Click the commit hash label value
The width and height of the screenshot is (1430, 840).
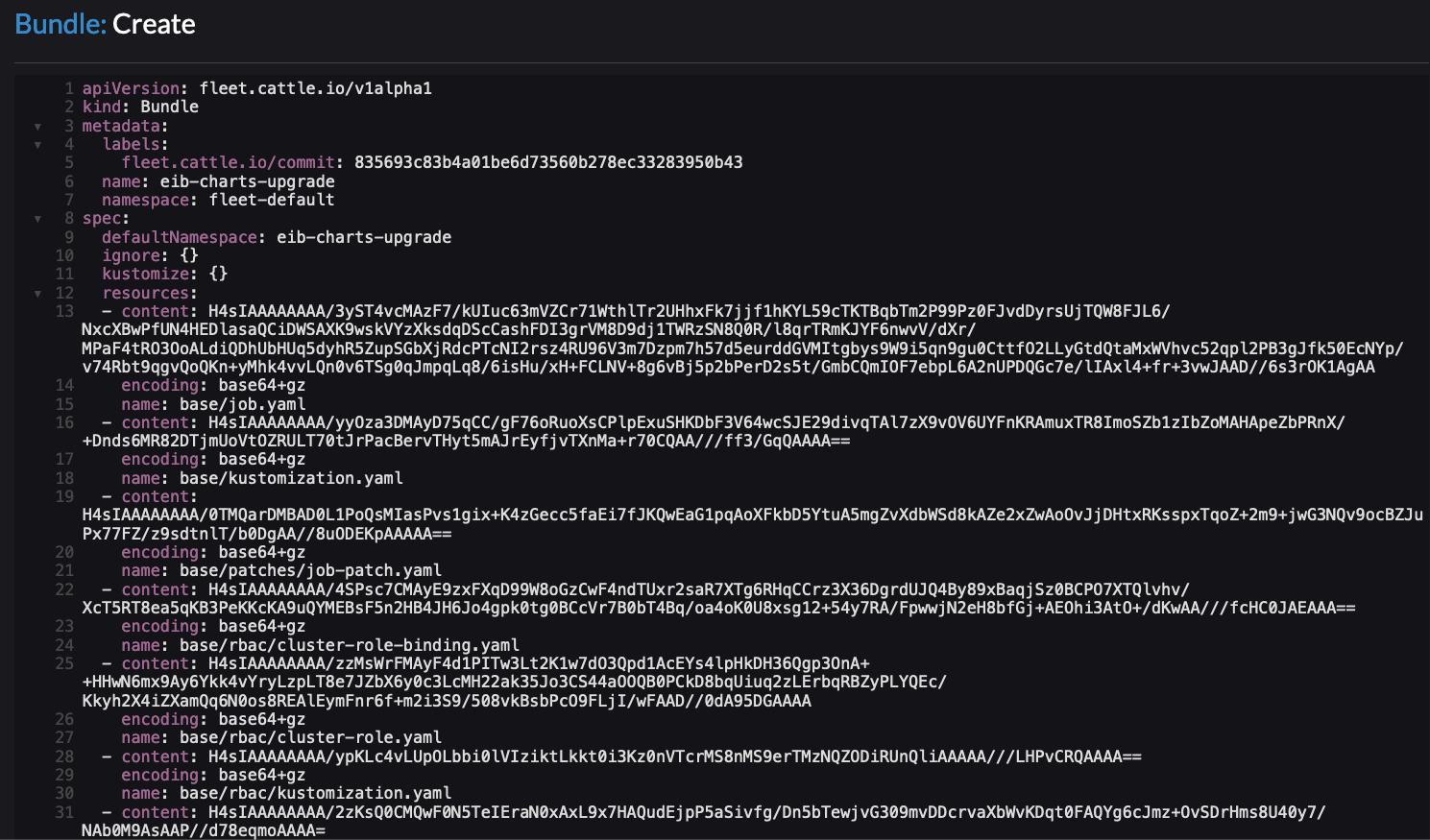click(547, 162)
